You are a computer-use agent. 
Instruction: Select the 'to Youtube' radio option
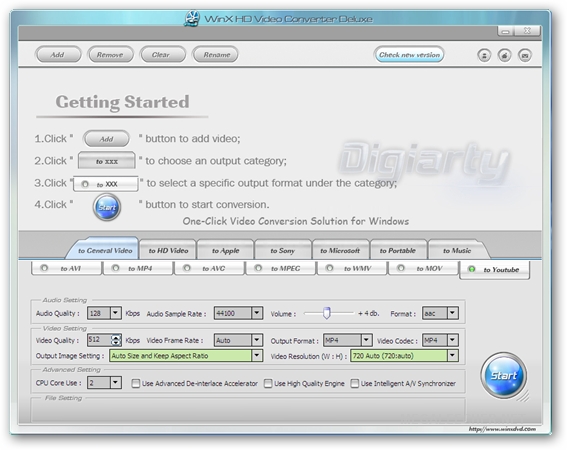tap(494, 270)
